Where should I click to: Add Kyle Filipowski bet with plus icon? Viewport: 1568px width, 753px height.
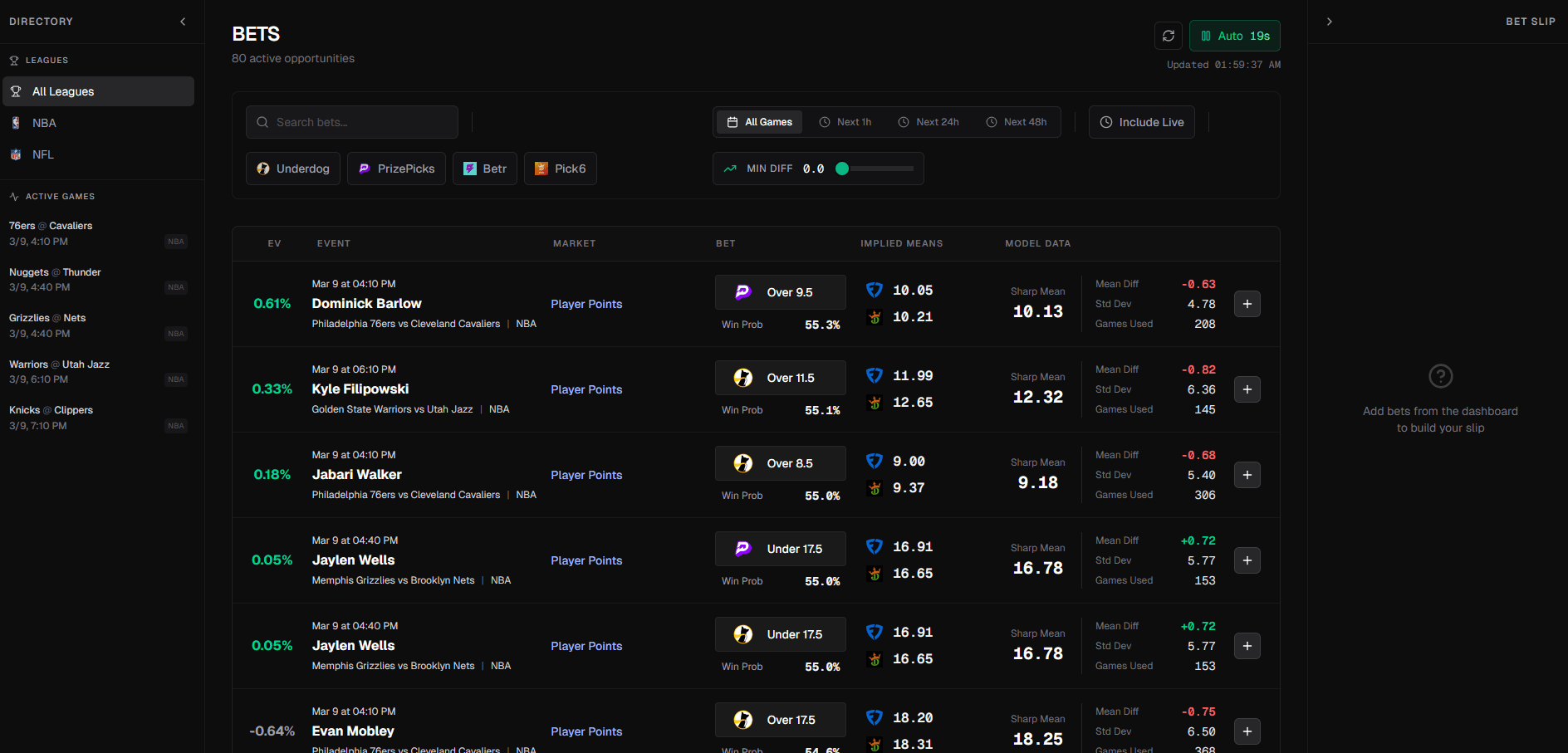[1247, 389]
